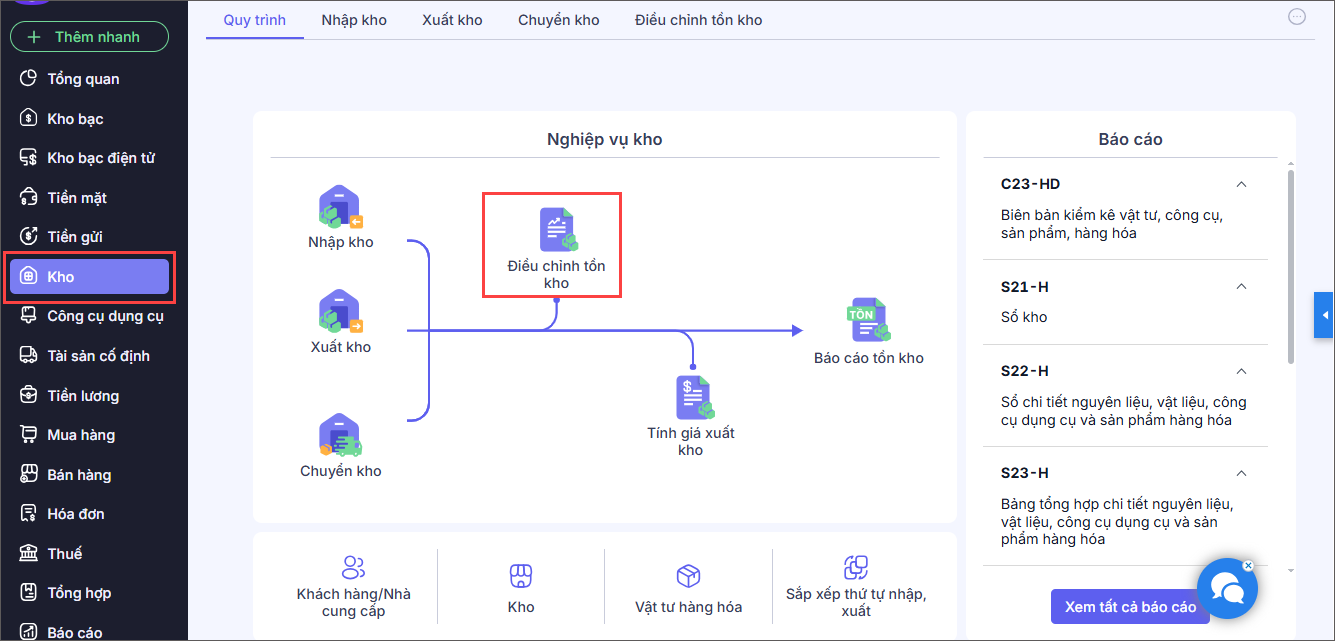This screenshot has height=641, width=1335.
Task: Collapse the C23-HD report section
Action: click(1241, 184)
